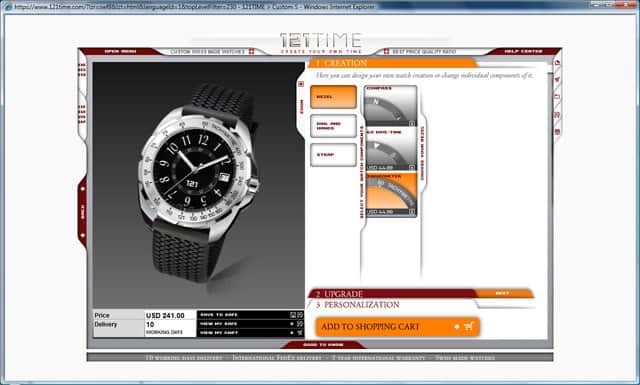Click the upper red dots group on left sidebar
This screenshot has width=640, height=385.
click(82, 70)
